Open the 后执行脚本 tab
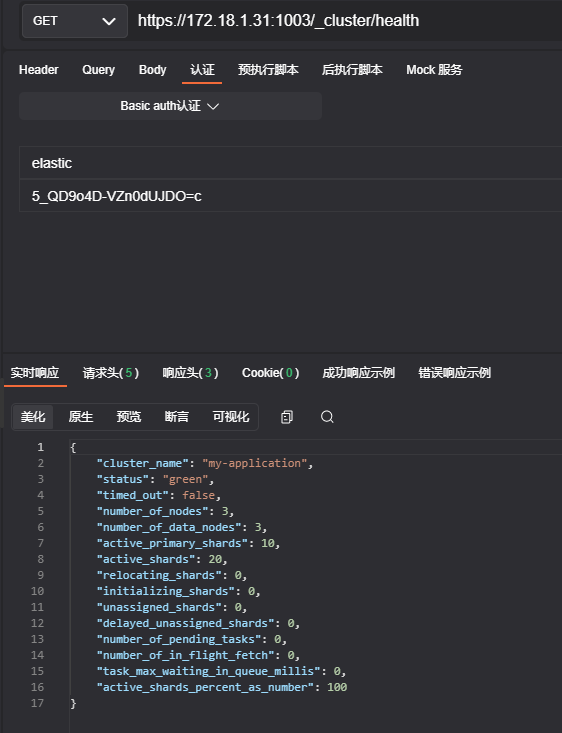 click(352, 70)
